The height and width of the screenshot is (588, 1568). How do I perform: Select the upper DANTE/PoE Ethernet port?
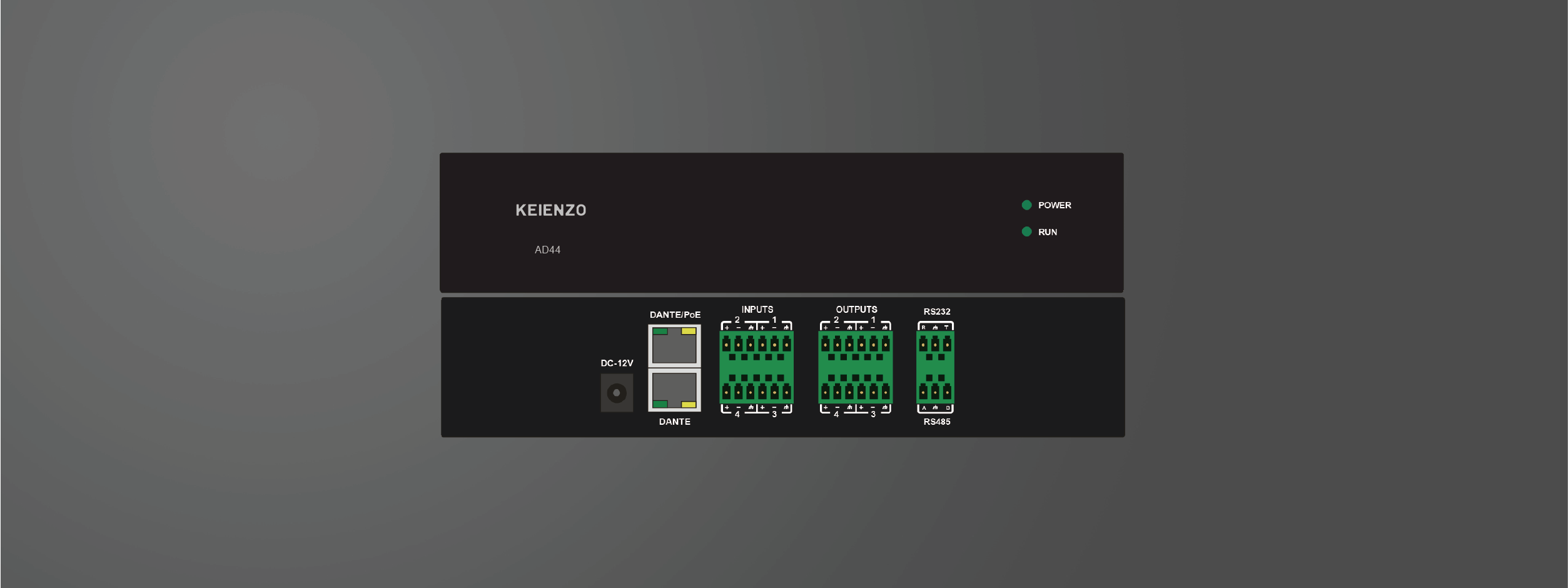674,346
